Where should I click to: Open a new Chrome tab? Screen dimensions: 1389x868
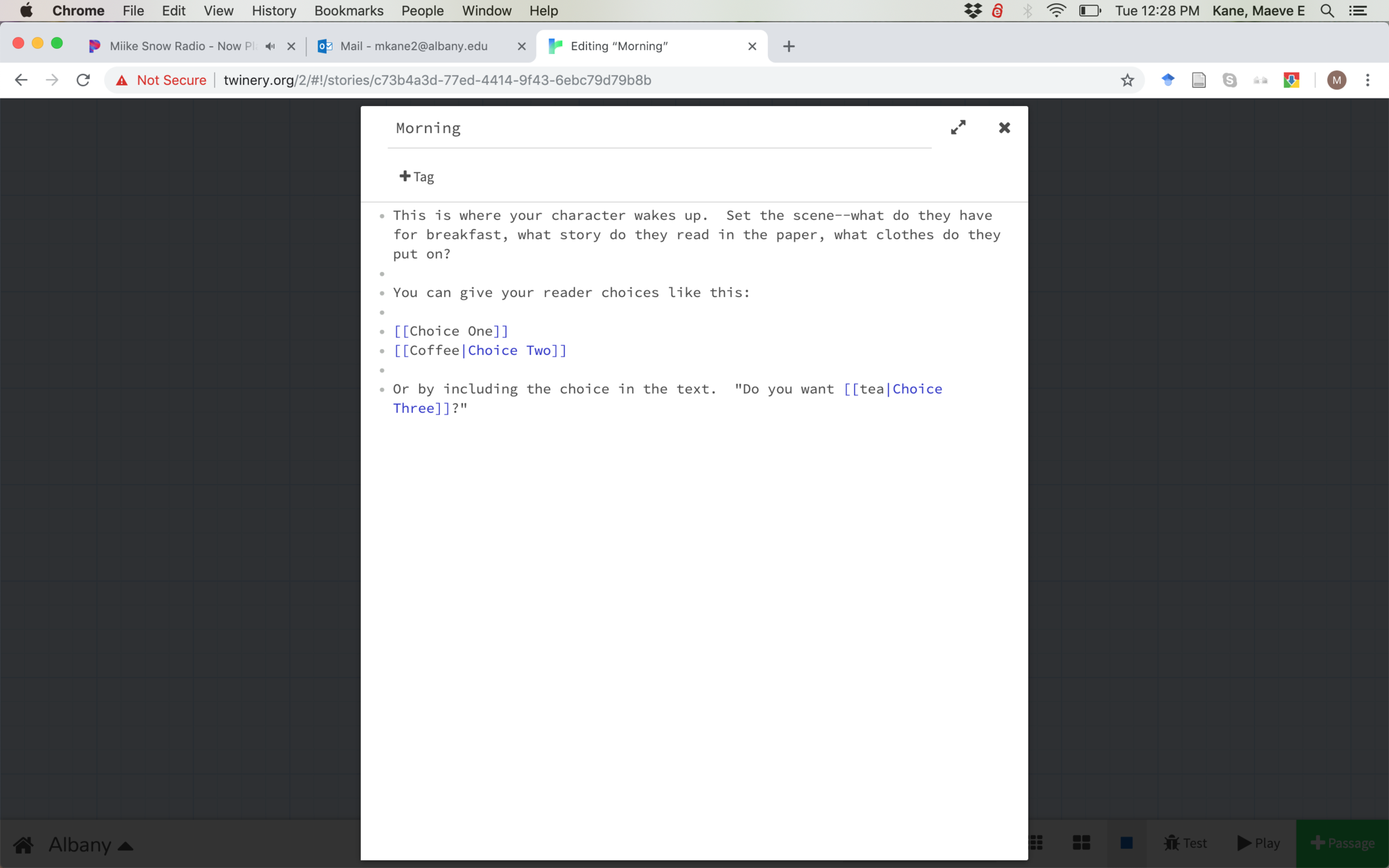[x=789, y=46]
